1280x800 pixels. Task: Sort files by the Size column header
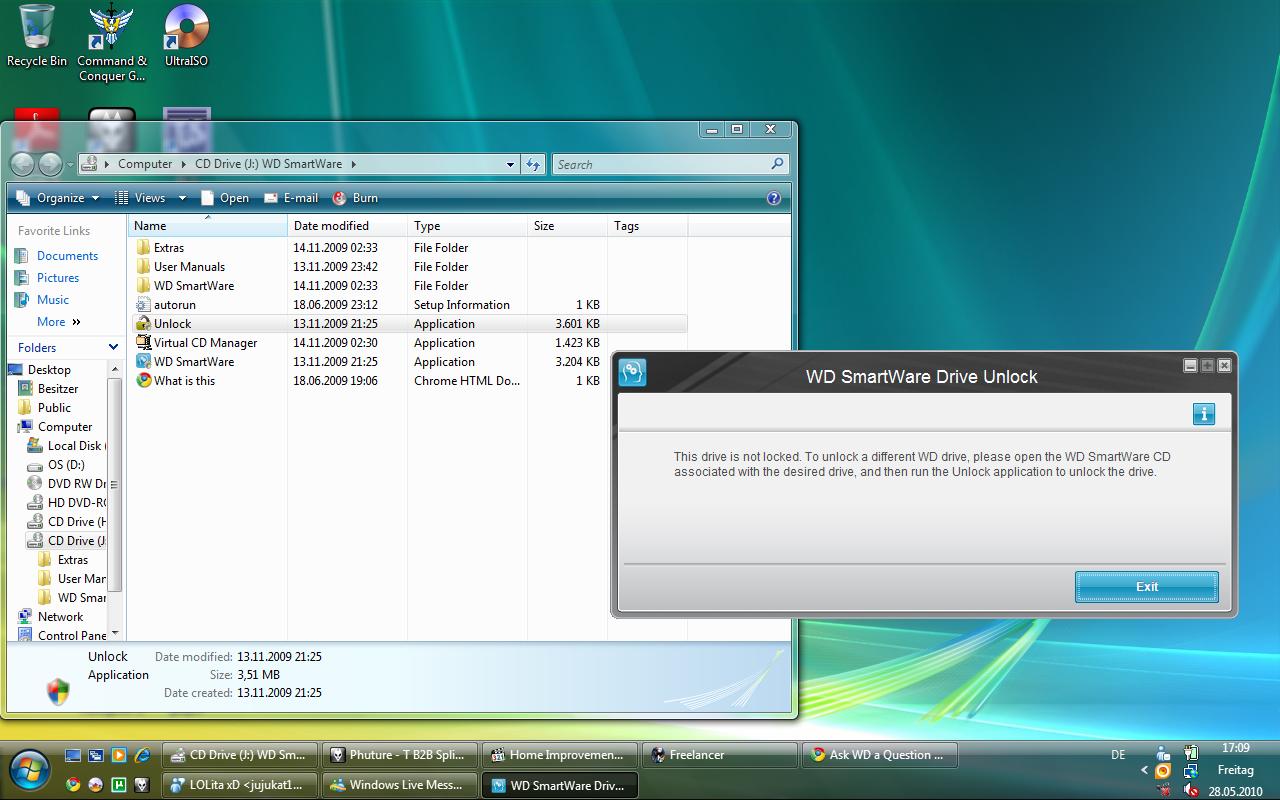(568, 226)
